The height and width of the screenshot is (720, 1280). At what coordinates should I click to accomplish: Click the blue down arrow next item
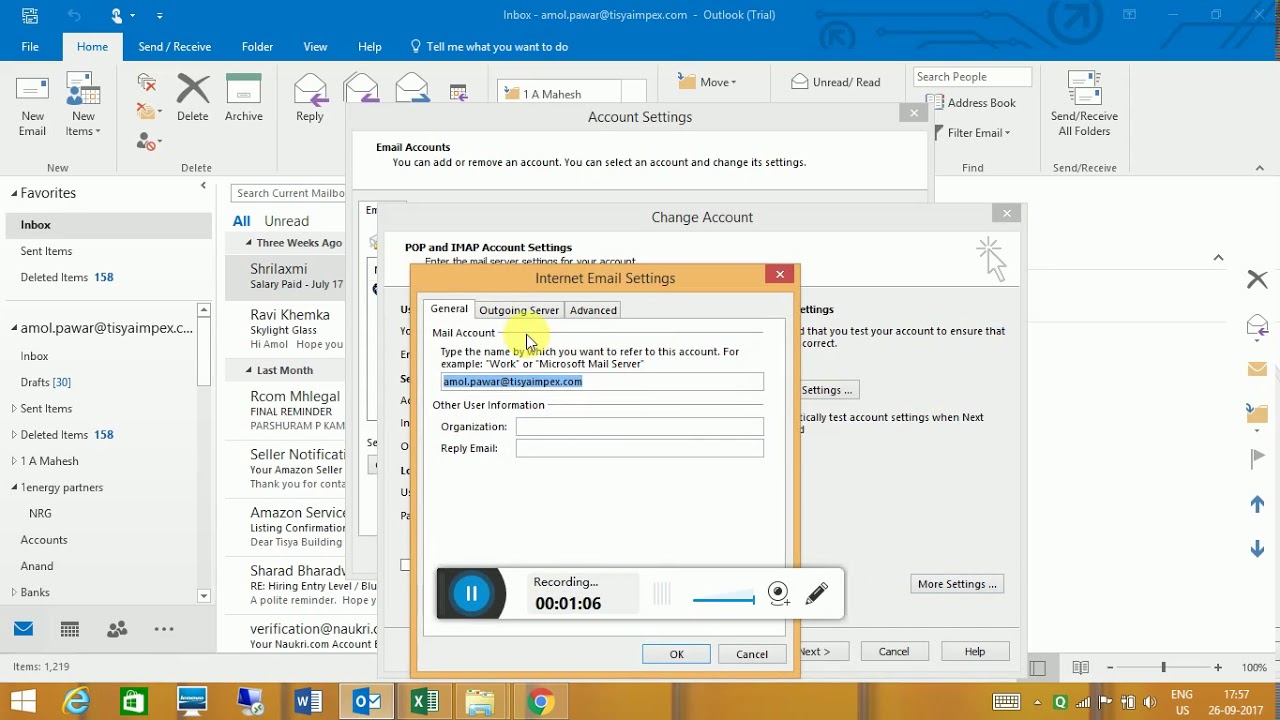(x=1257, y=549)
